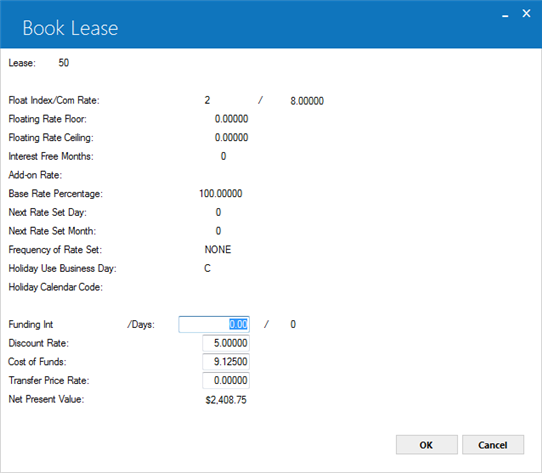Click the Book Lease title text
The image size is (542, 473).
tap(70, 28)
